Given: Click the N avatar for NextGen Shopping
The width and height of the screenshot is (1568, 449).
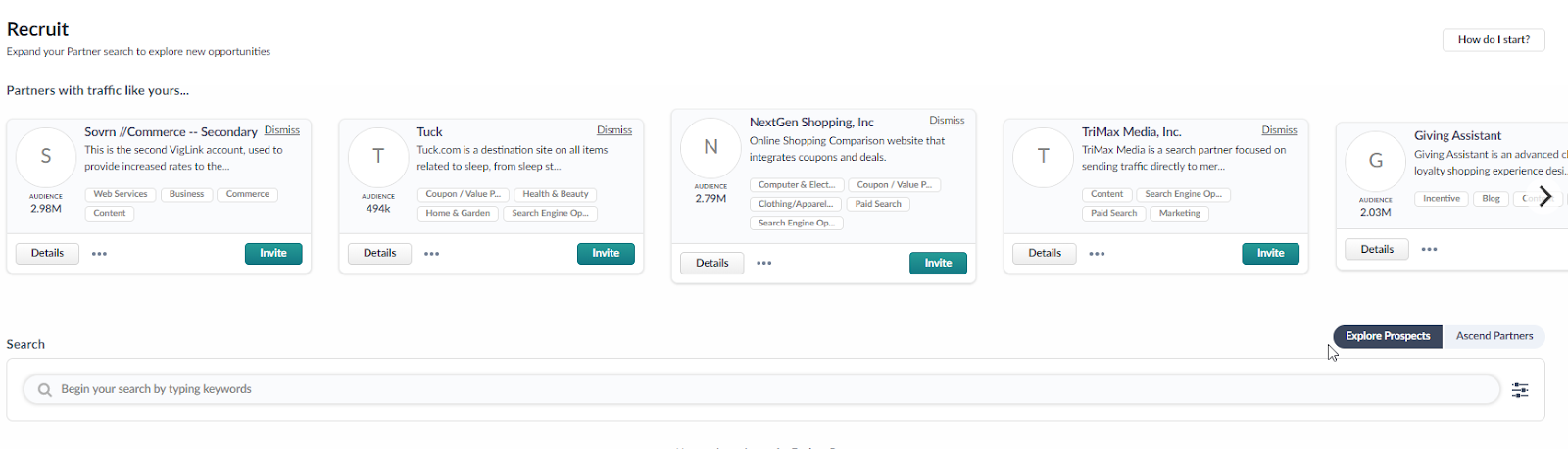Looking at the screenshot, I should tap(710, 147).
